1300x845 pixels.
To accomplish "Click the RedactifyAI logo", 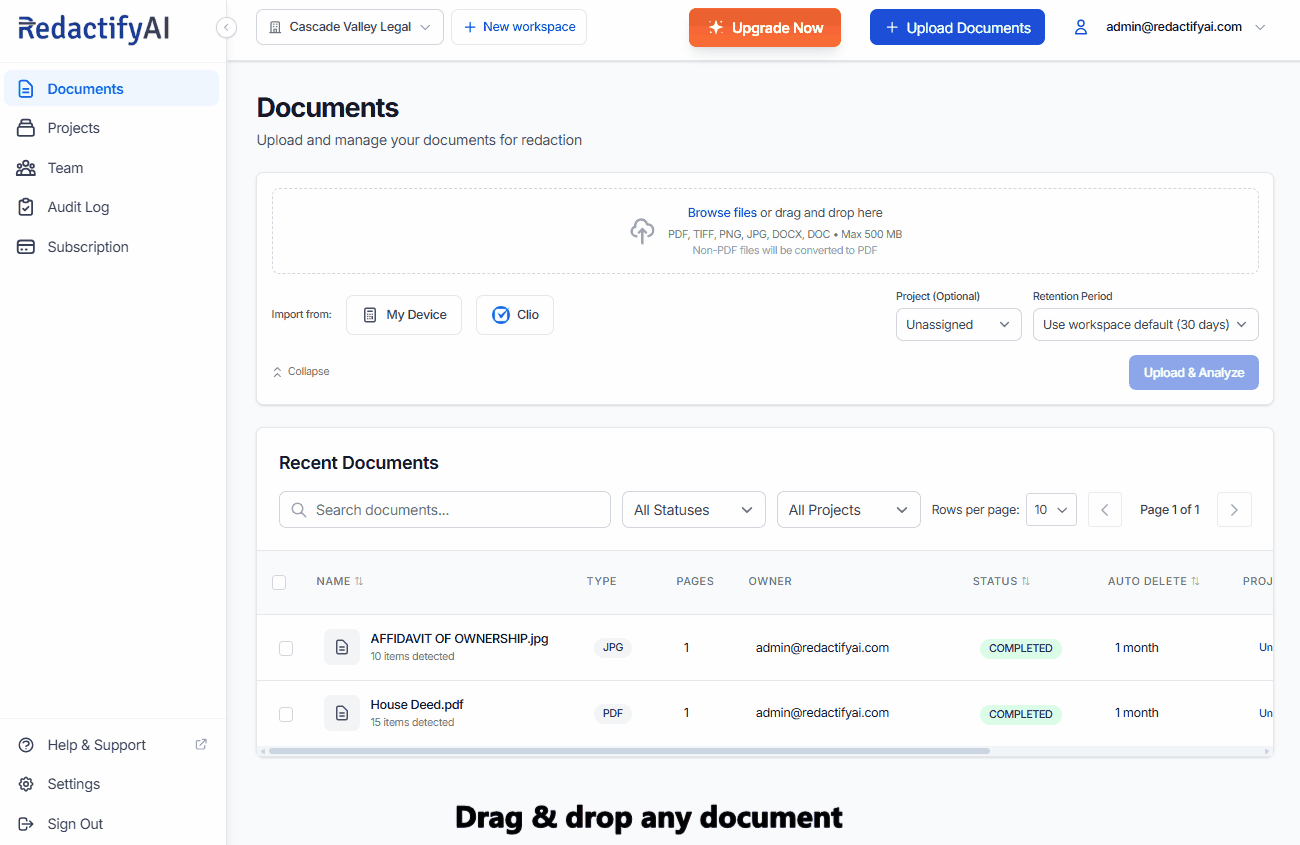I will click(92, 27).
